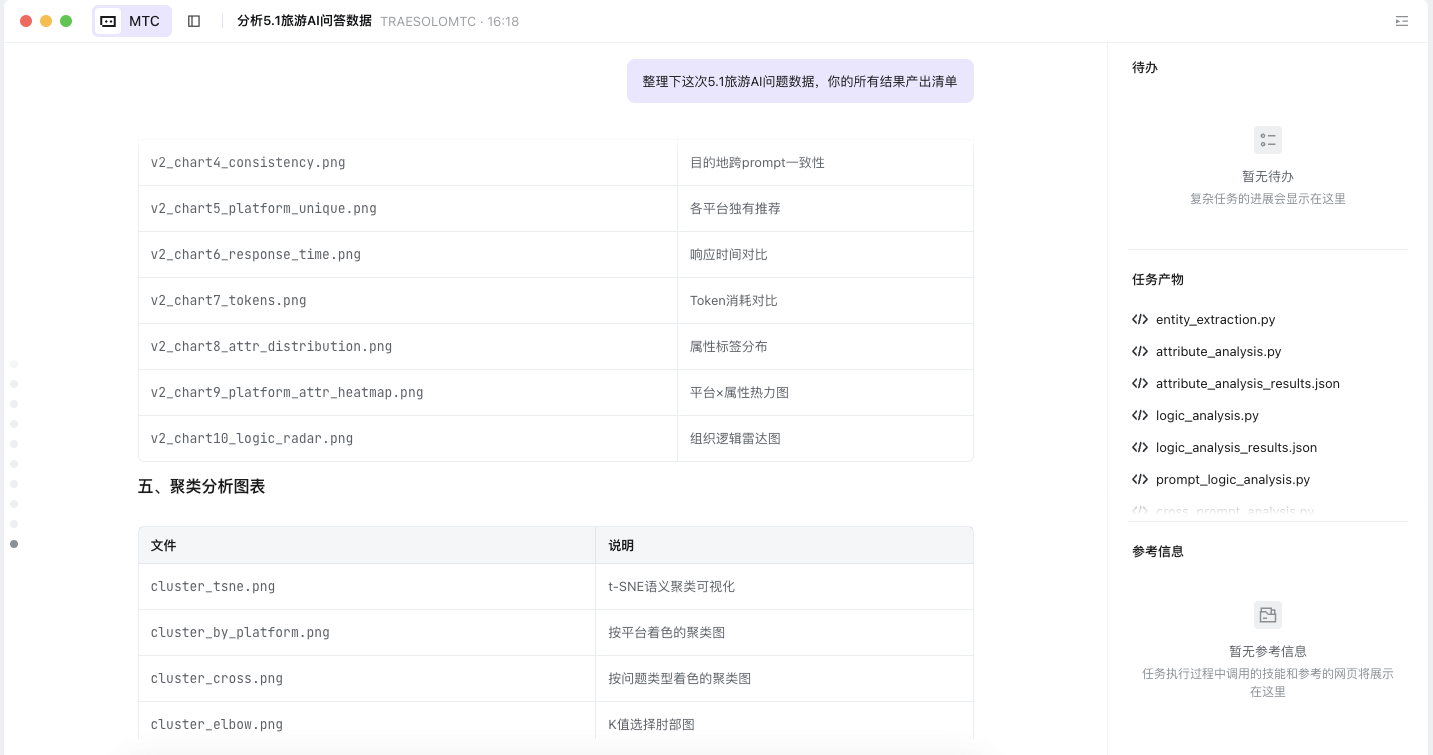Screen dimensions: 1433x755
Task: Click the empty to-do checklist icon
Action: 1267,140
